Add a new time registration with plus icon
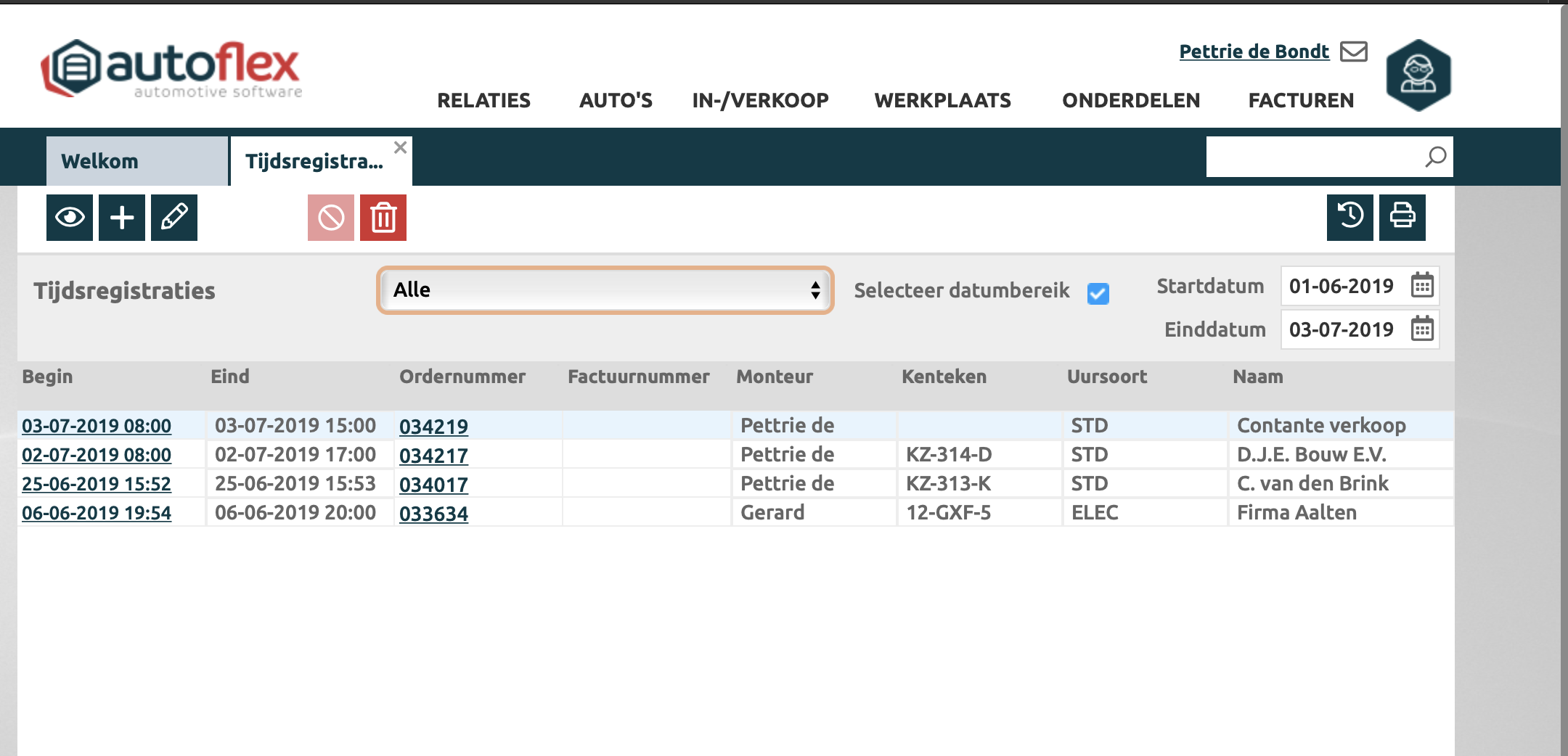This screenshot has width=1568, height=756. coord(122,218)
